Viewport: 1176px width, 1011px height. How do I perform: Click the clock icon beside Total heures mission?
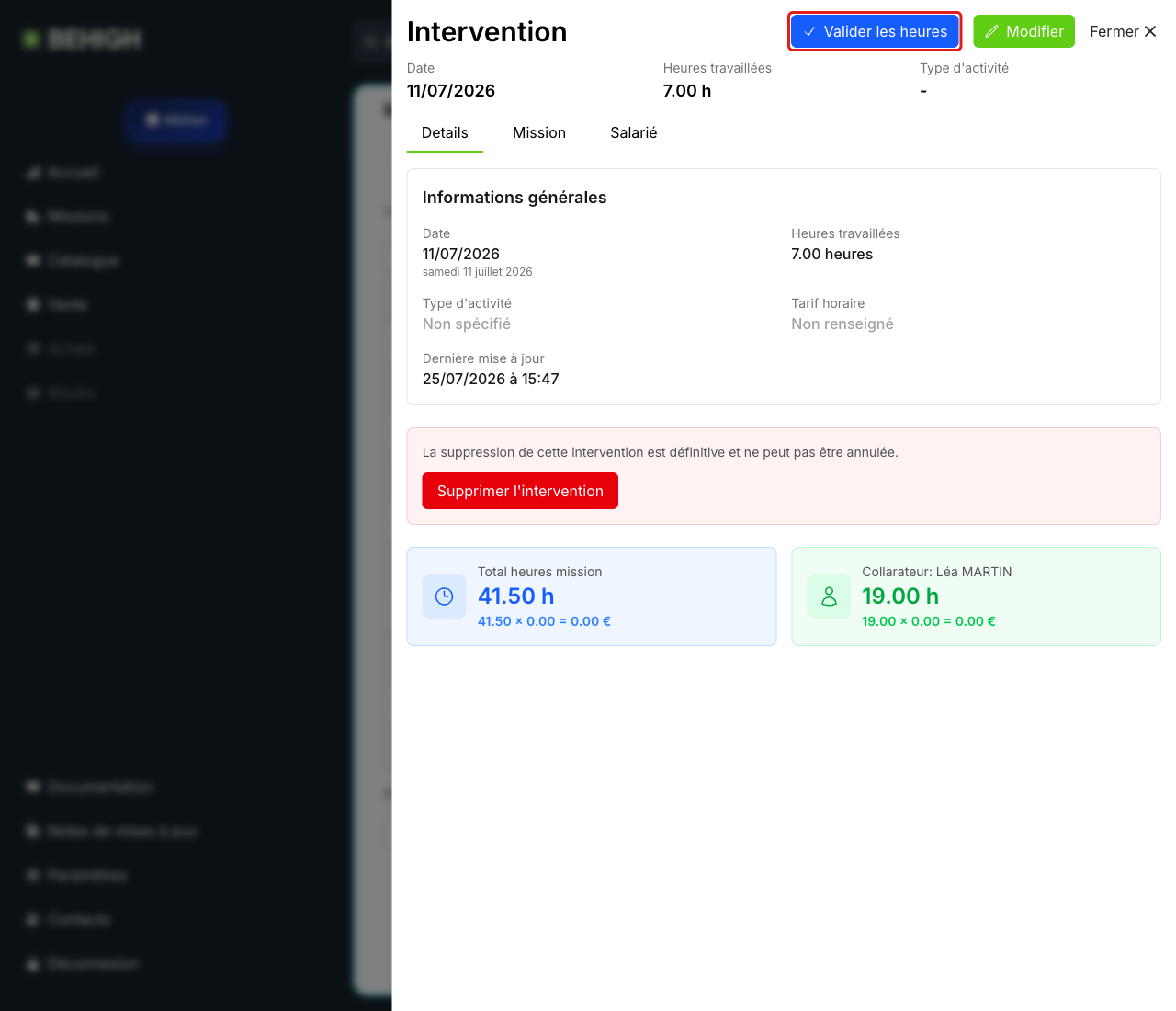point(444,596)
